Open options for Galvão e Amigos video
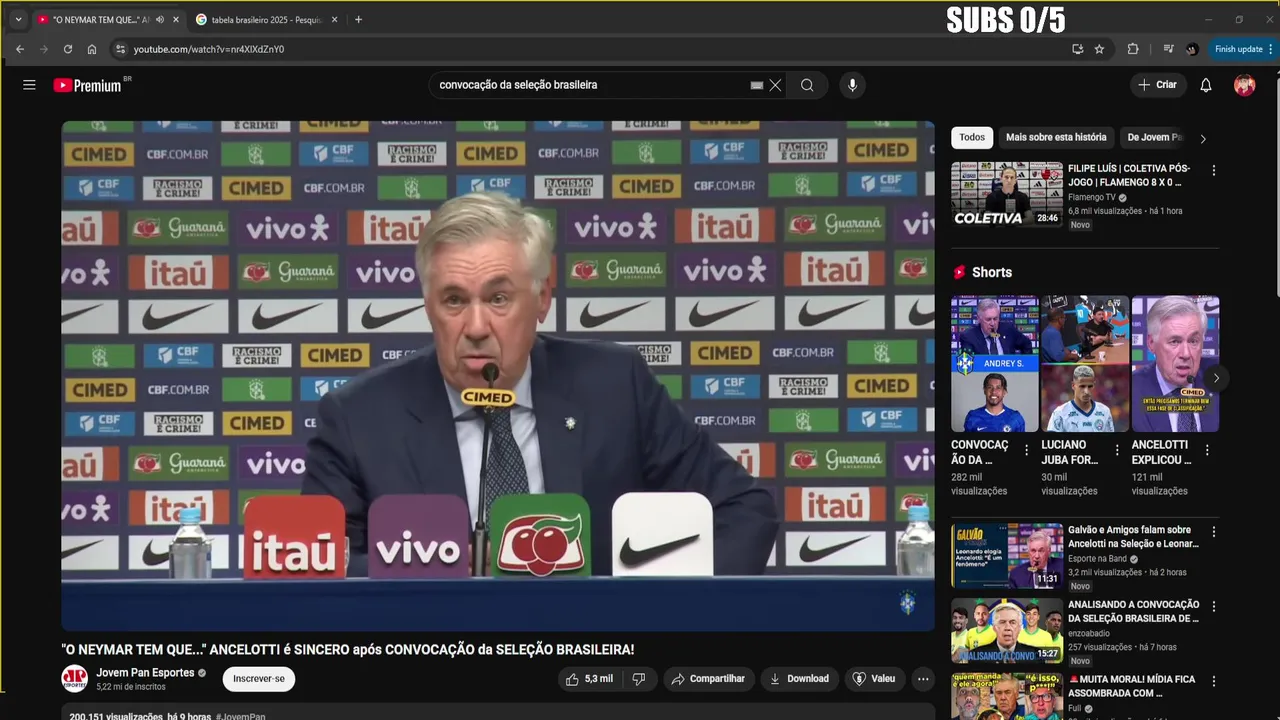Screen dimensions: 1280x720 [x=1214, y=533]
